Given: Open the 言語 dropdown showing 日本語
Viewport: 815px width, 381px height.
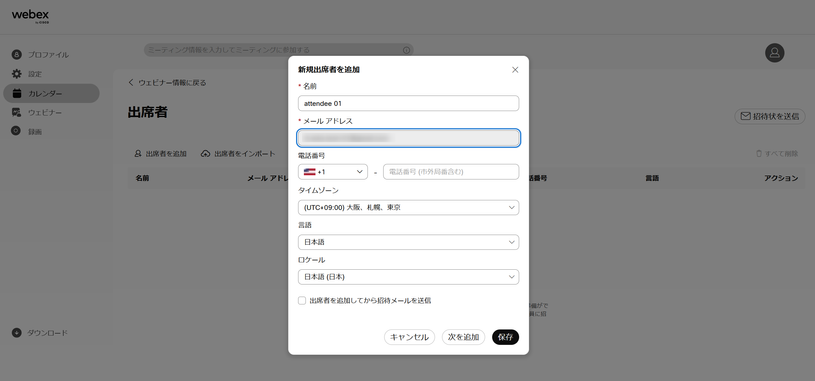Looking at the screenshot, I should point(409,242).
